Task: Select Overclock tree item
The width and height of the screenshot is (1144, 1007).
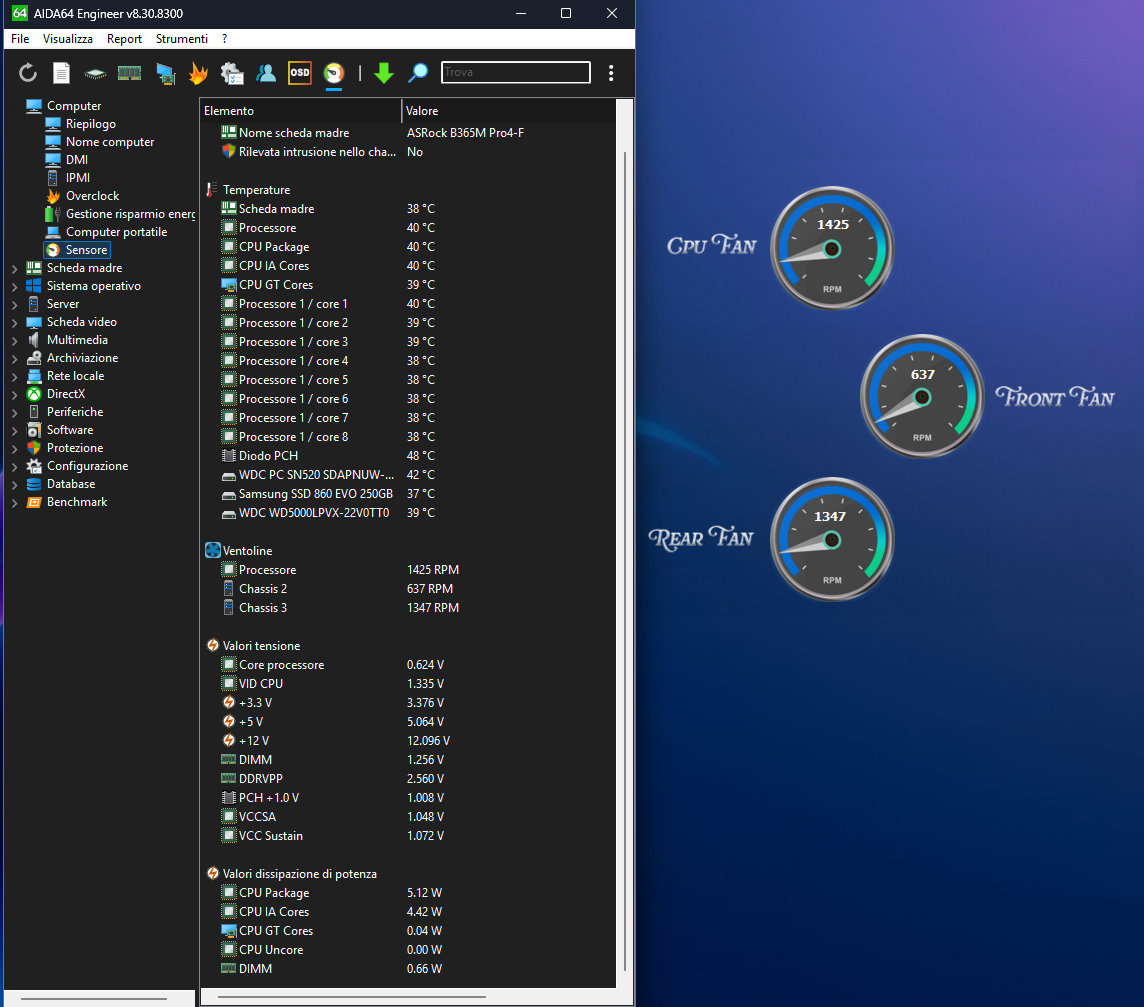Action: (93, 196)
